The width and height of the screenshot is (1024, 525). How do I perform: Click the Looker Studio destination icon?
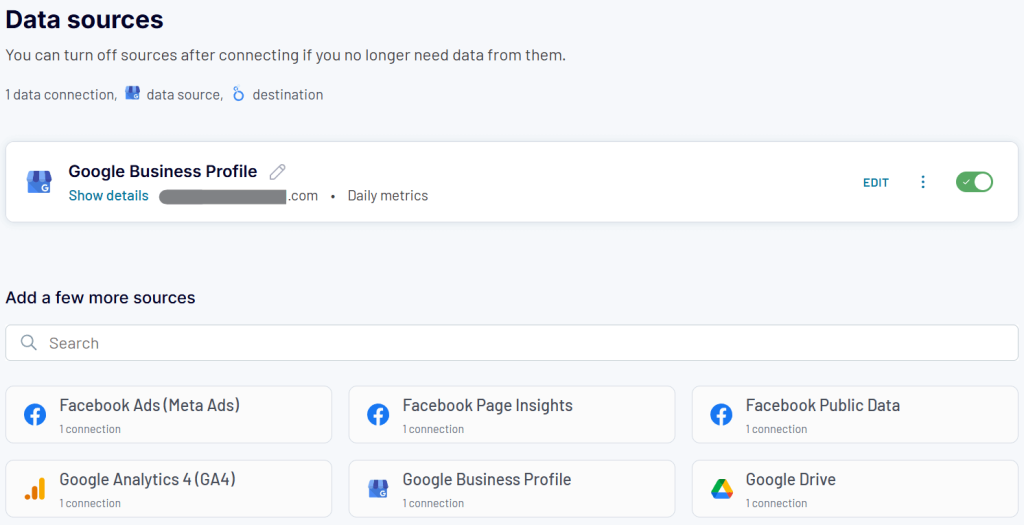pyautogui.click(x=238, y=94)
